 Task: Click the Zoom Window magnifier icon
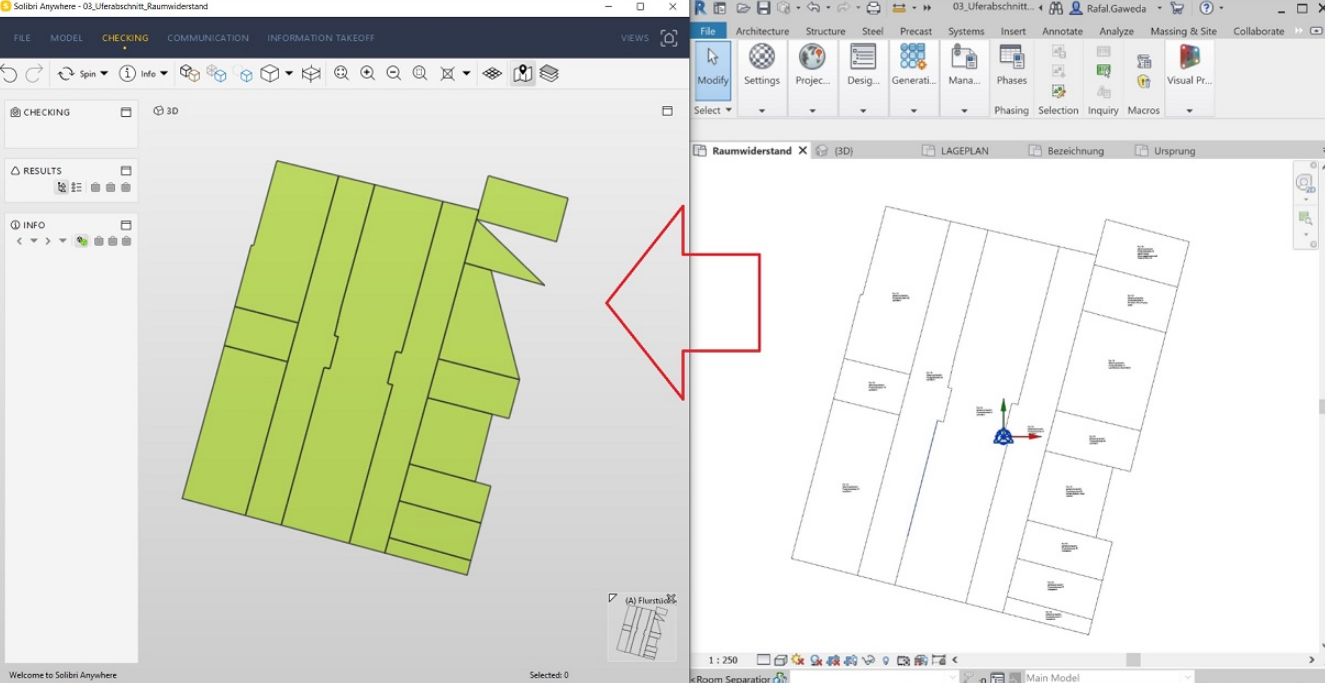[x=420, y=73]
